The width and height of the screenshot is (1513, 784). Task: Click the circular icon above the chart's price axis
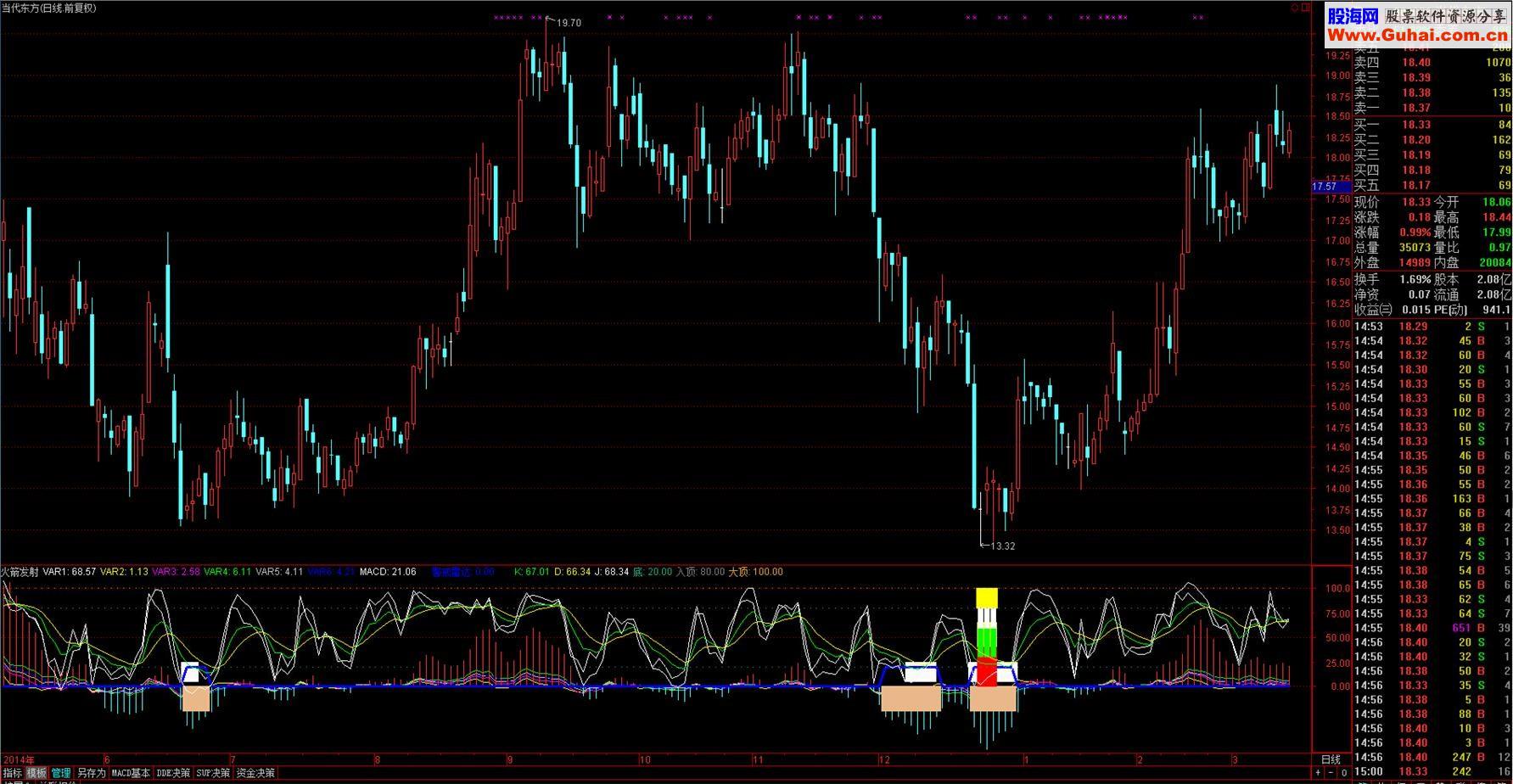click(1295, 7)
